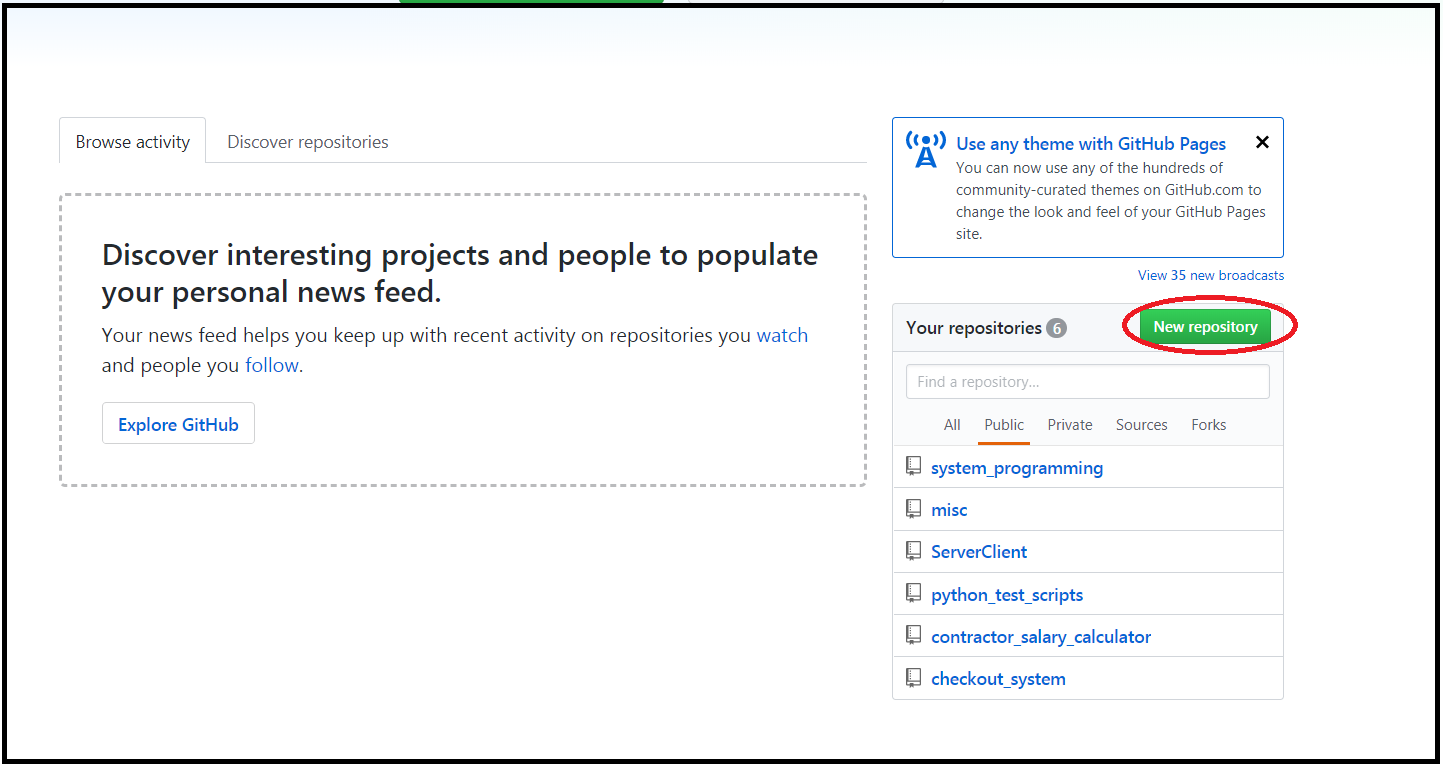
Task: Click the New repository button
Action: coord(1205,326)
